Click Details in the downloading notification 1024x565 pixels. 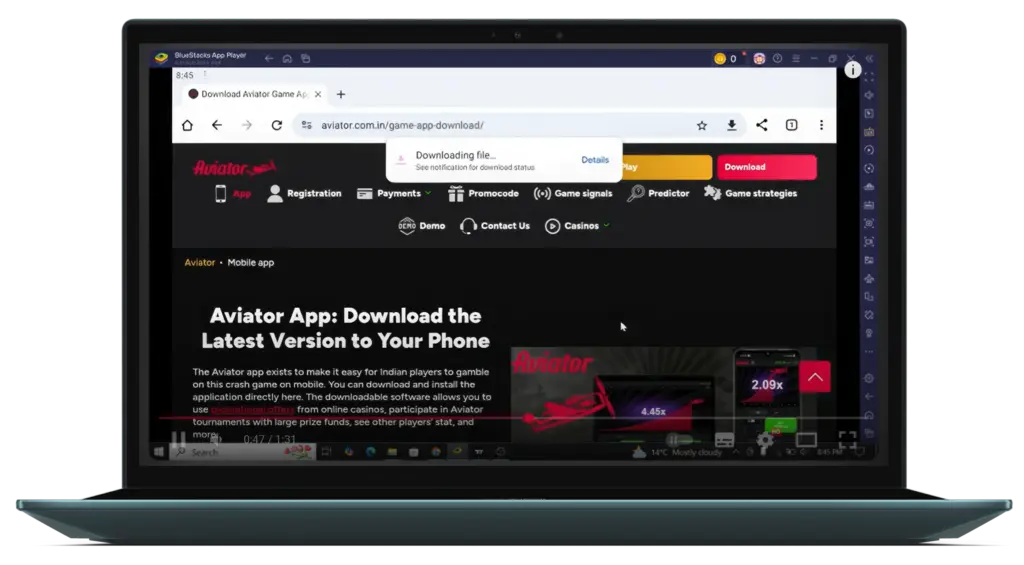point(595,160)
